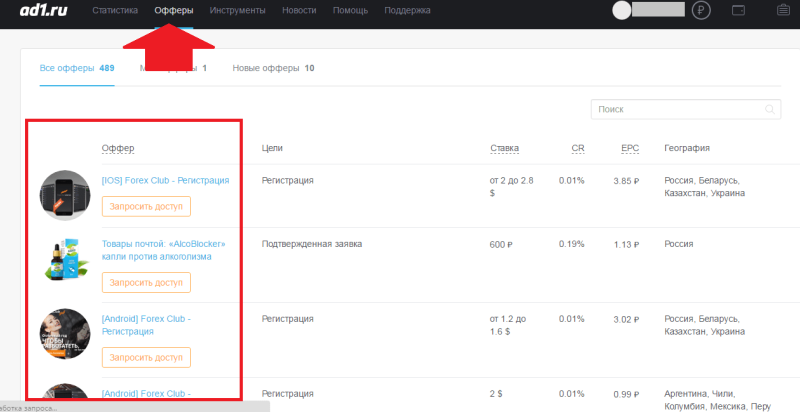Open the ad1.ru logo home link
This screenshot has height=412, width=800.
coord(44,10)
